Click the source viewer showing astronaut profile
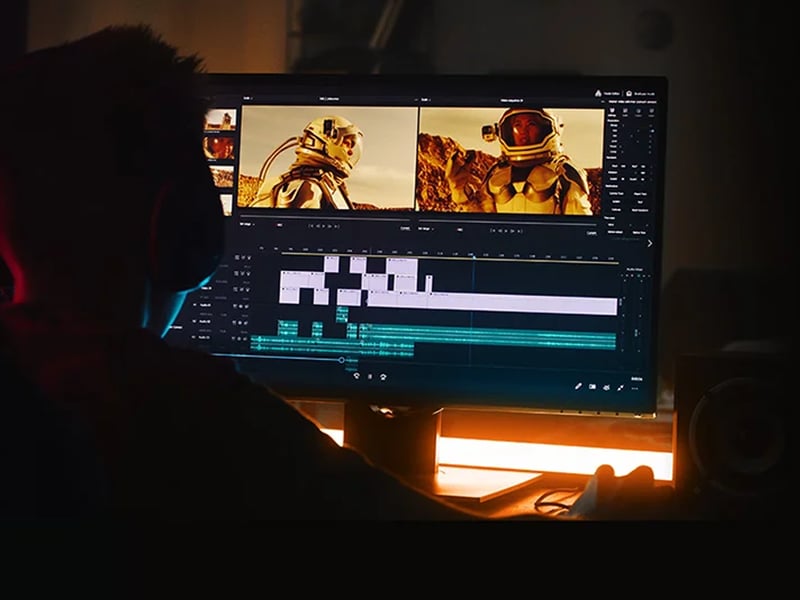The height and width of the screenshot is (600, 800). pos(329,158)
